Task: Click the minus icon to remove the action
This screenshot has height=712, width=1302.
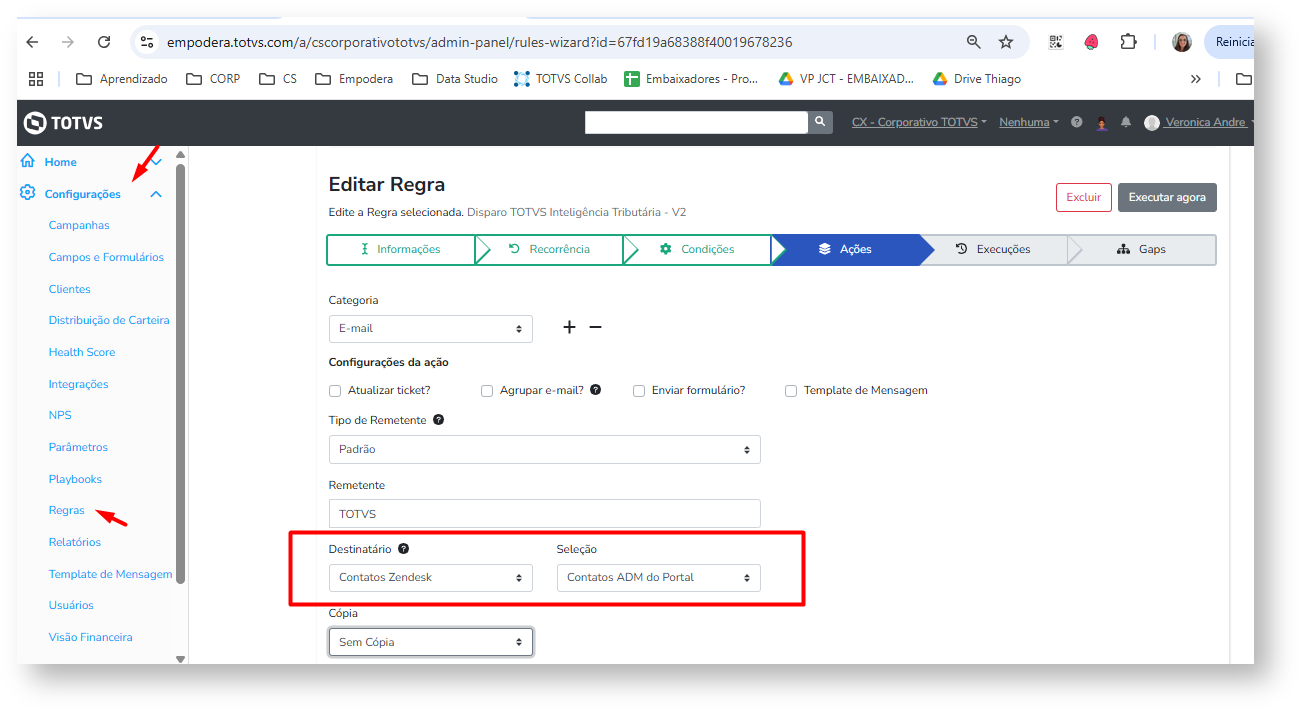Action: pyautogui.click(x=594, y=327)
